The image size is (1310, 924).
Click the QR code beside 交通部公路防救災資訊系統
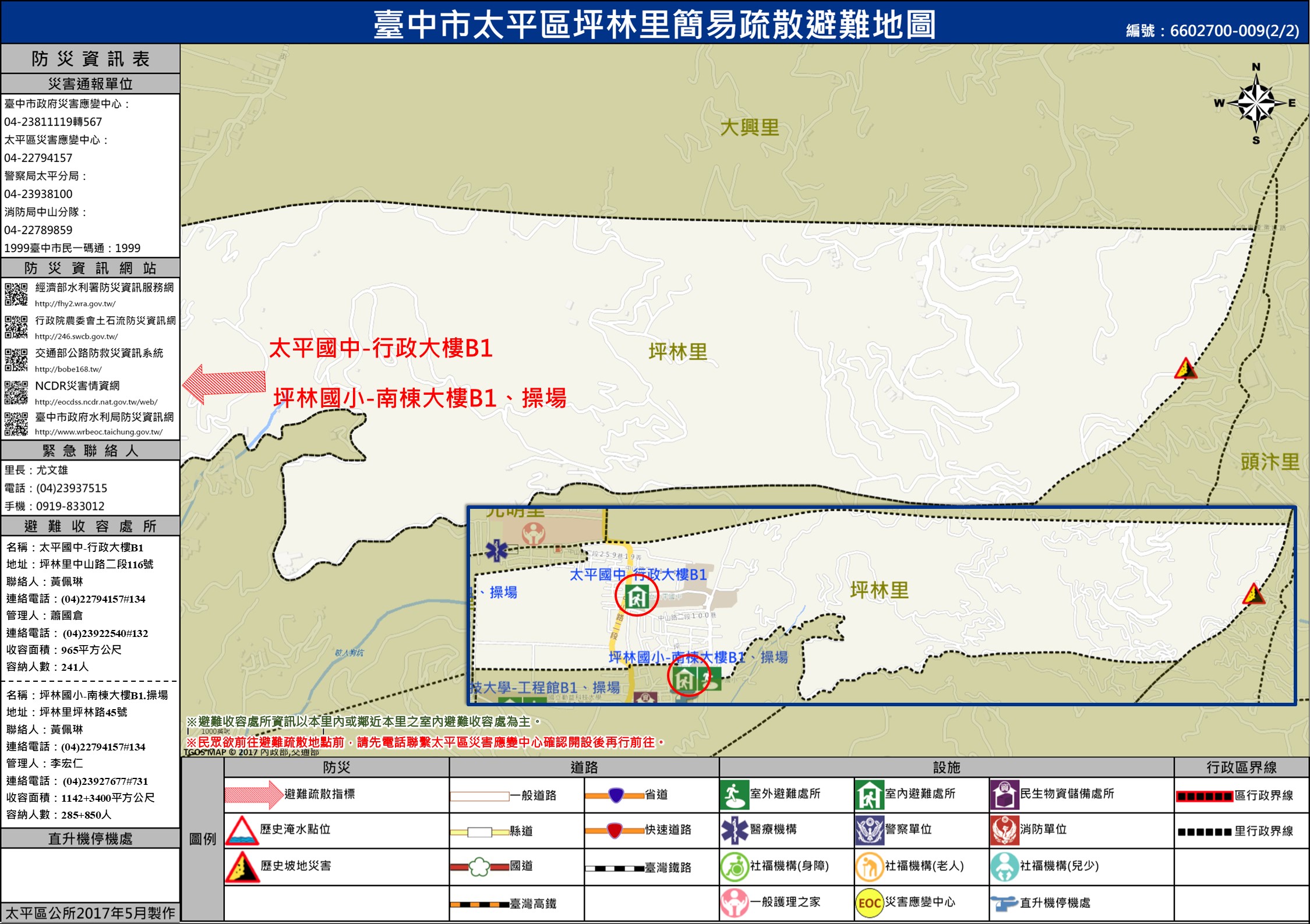pos(16,360)
